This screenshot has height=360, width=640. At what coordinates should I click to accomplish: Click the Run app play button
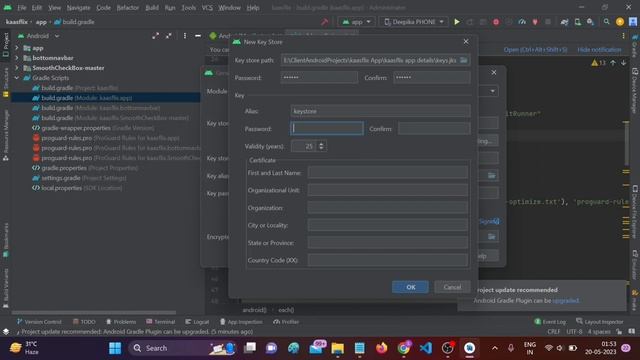point(457,22)
